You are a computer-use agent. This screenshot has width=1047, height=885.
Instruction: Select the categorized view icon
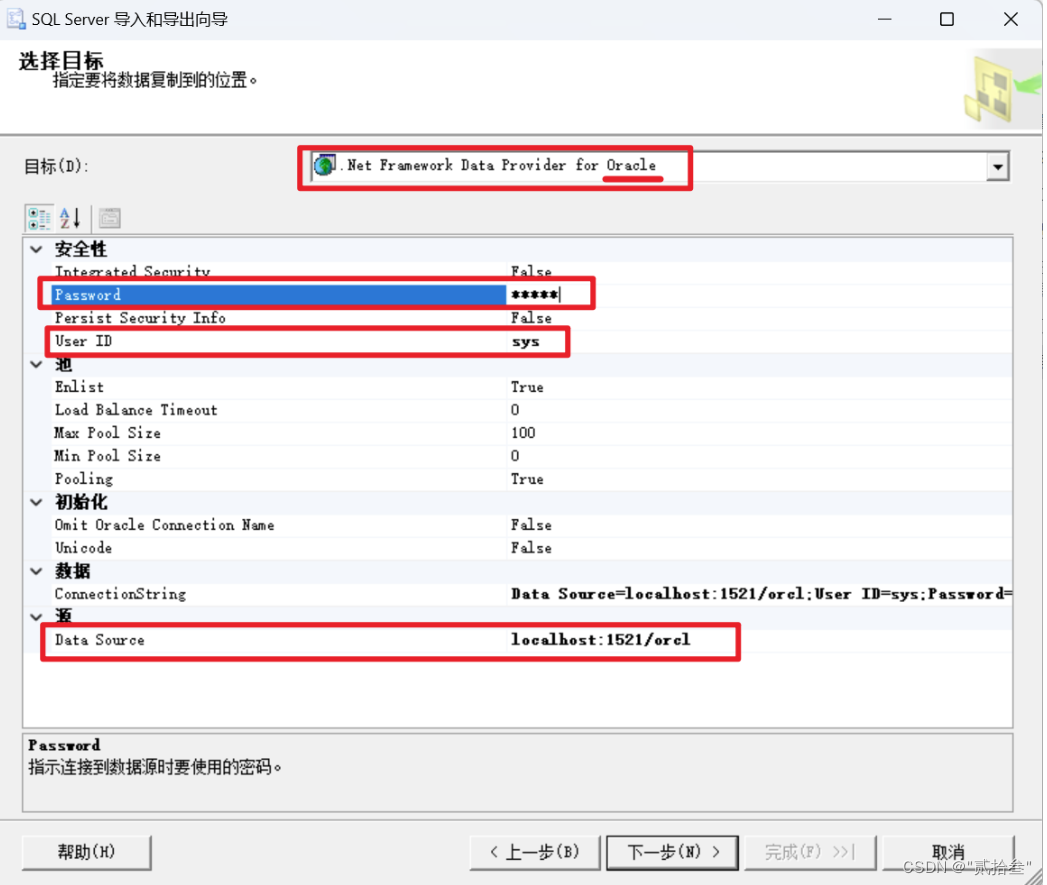pyautogui.click(x=39, y=217)
